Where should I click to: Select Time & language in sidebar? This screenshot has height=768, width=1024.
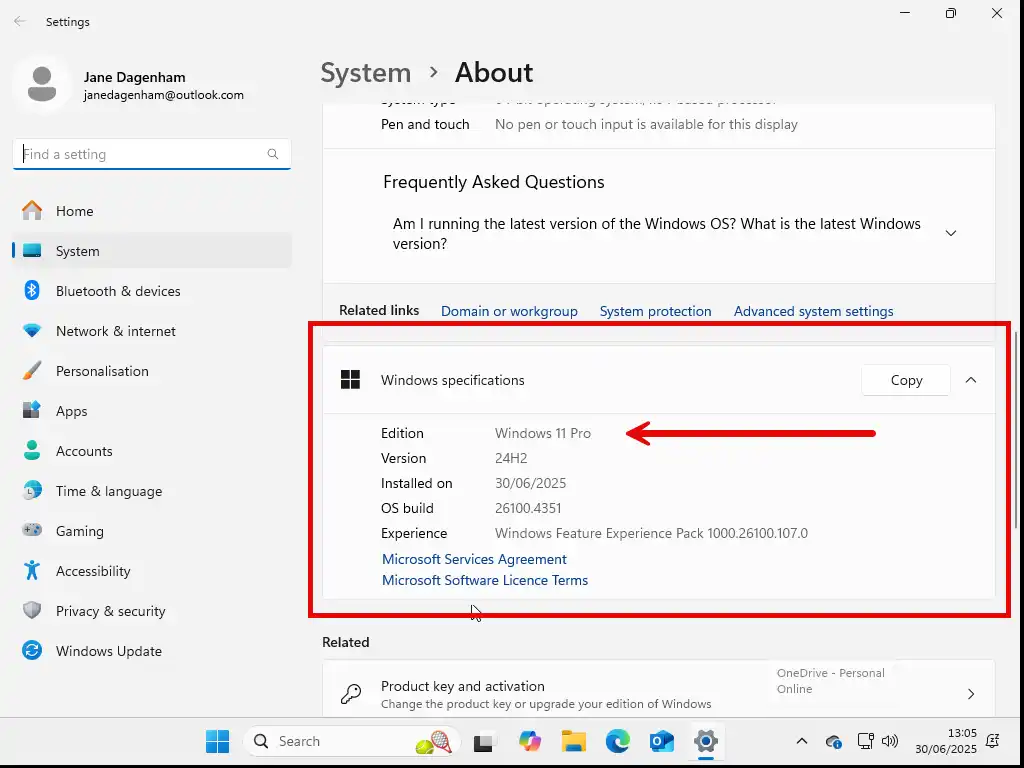coord(108,491)
